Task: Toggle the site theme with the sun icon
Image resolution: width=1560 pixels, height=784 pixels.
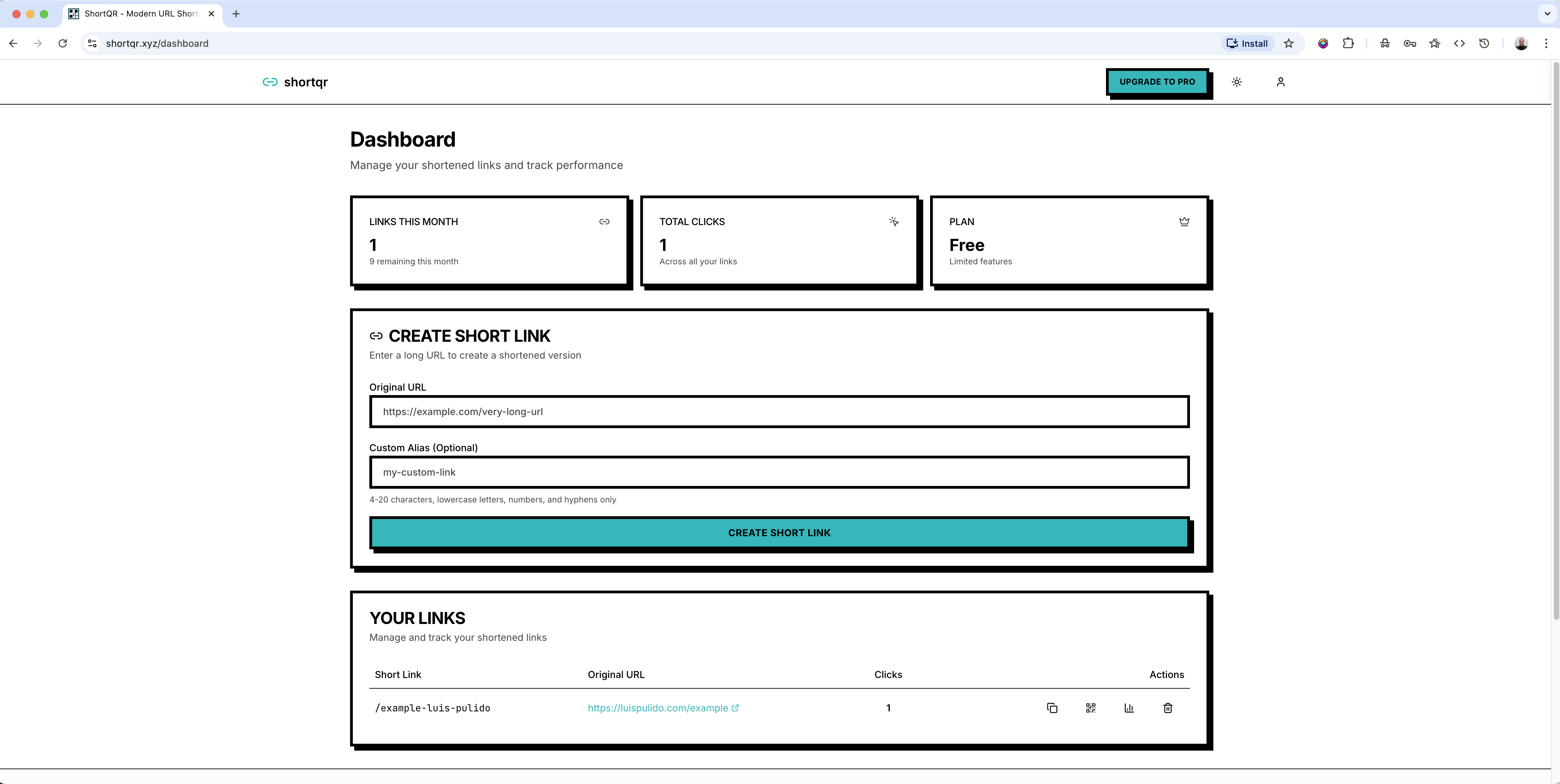Action: [x=1237, y=82]
